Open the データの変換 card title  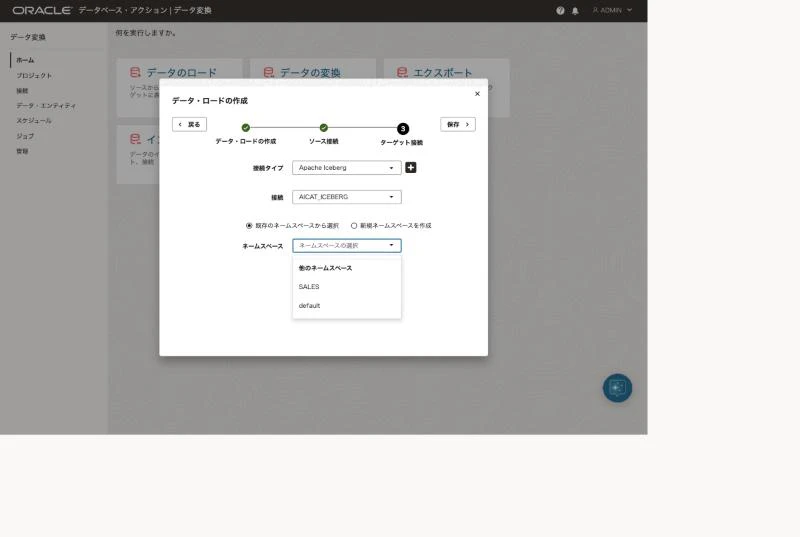pos(310,72)
